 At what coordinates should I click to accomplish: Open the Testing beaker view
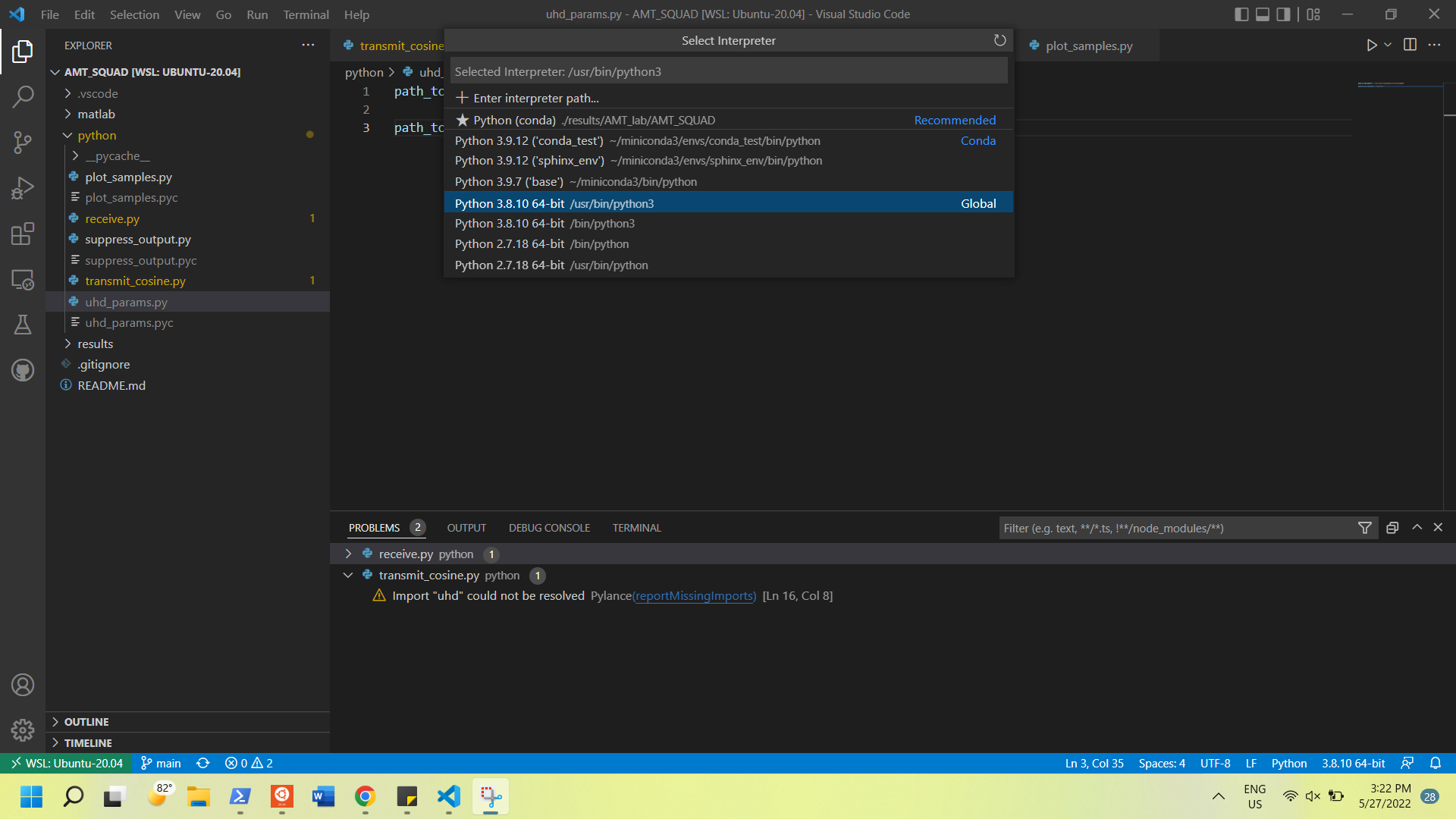click(23, 325)
